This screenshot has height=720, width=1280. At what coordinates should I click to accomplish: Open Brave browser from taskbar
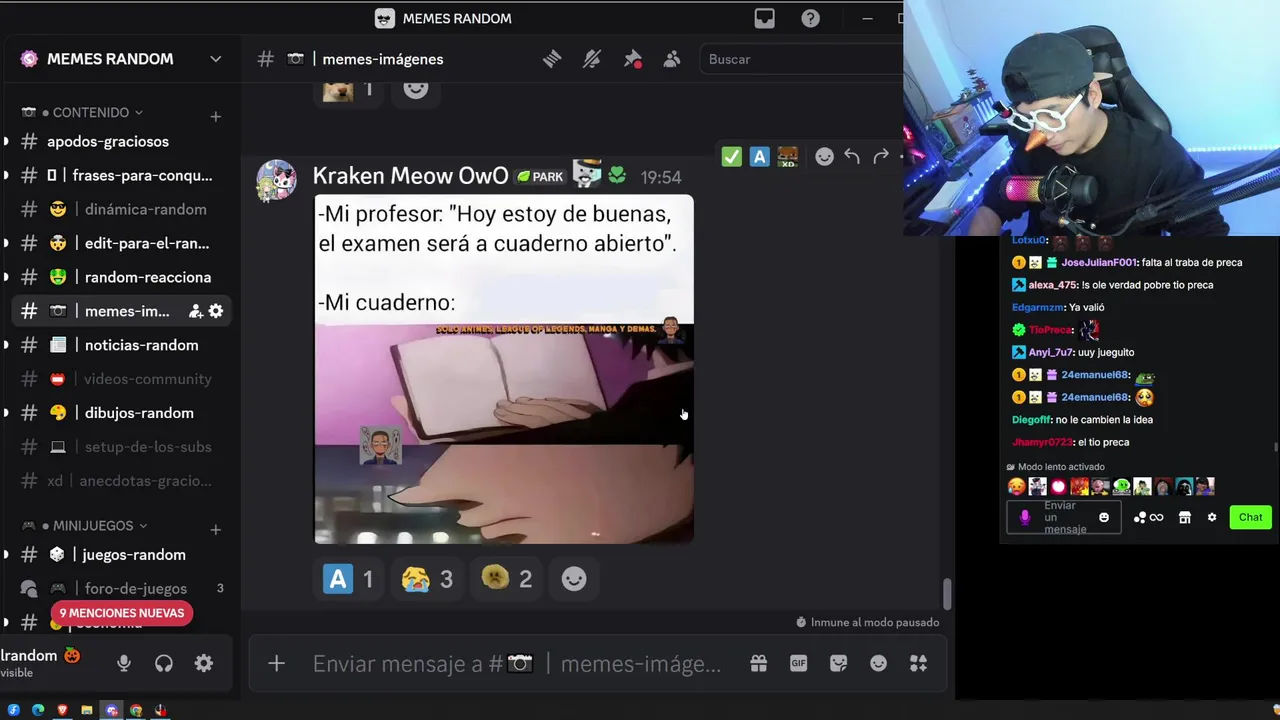[62, 710]
